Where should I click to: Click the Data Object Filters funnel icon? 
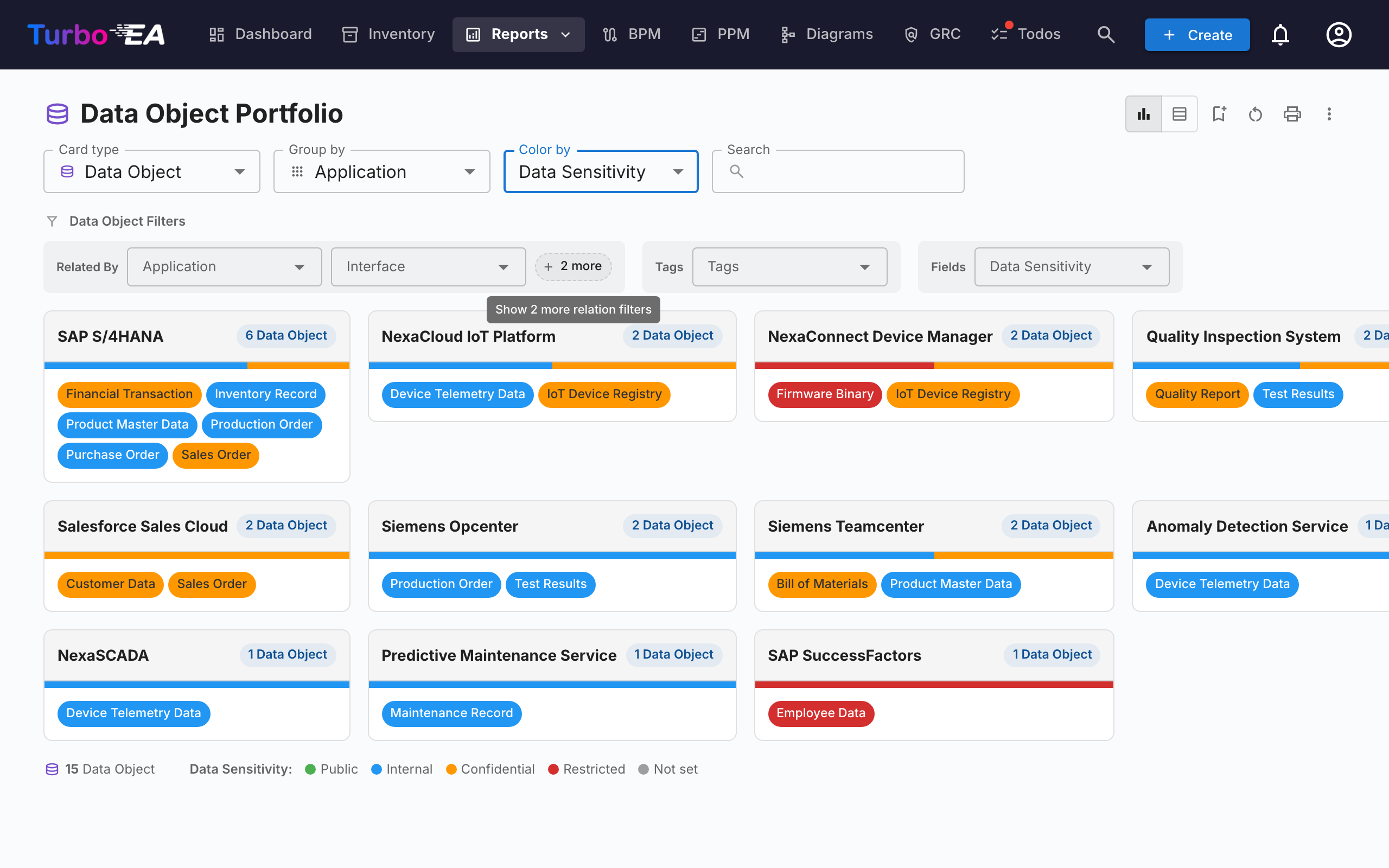tap(52, 221)
